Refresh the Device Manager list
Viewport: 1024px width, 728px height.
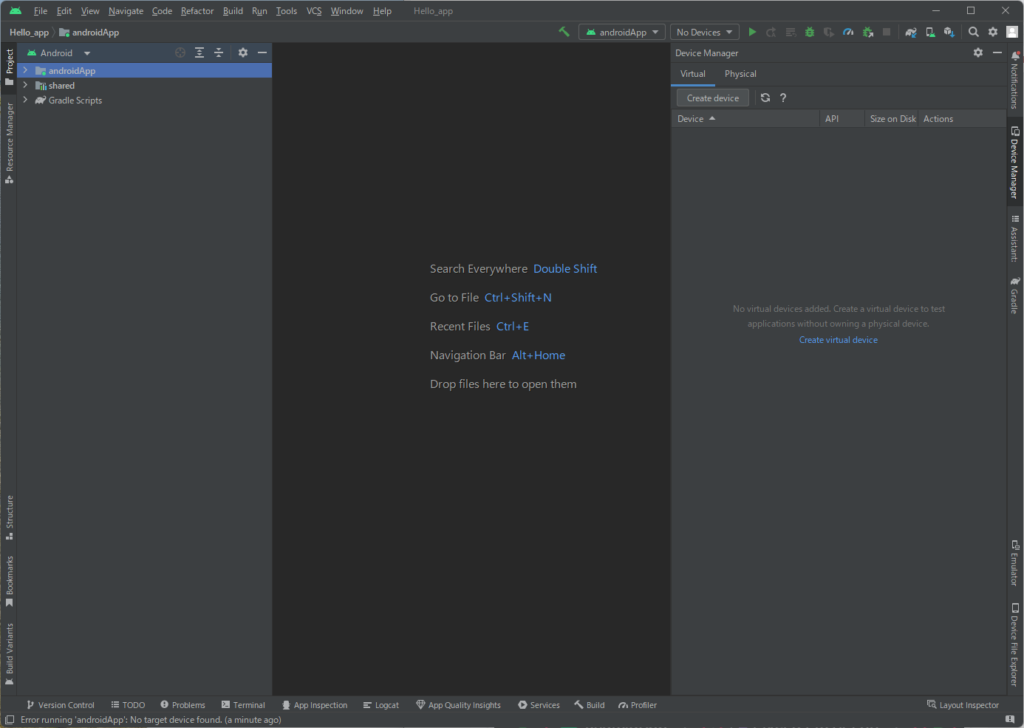click(765, 98)
